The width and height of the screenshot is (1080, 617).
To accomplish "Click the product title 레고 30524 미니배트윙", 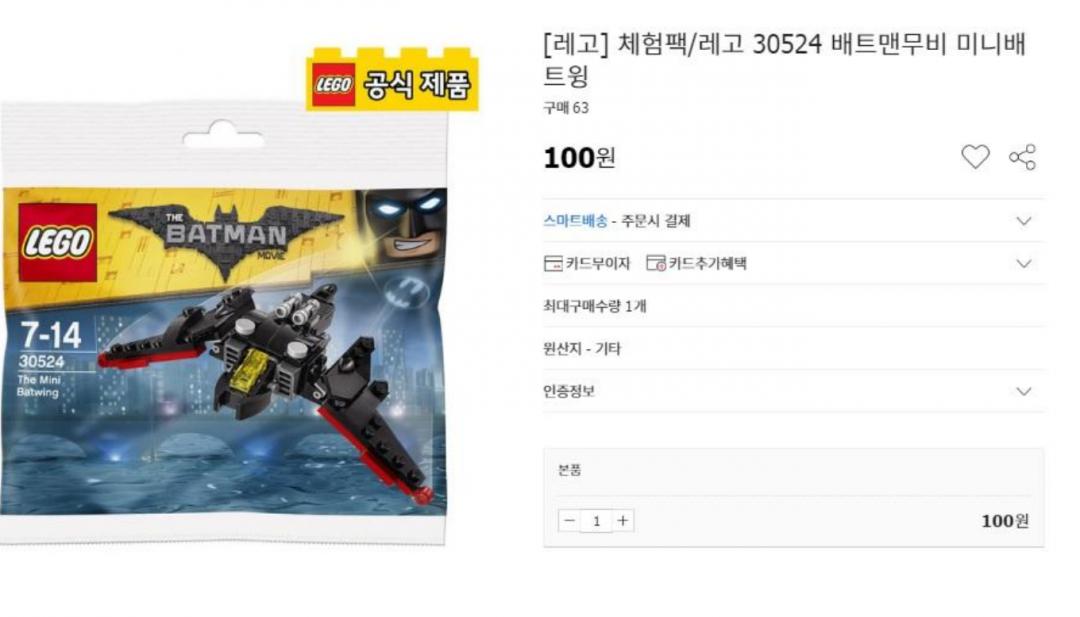I will point(785,59).
